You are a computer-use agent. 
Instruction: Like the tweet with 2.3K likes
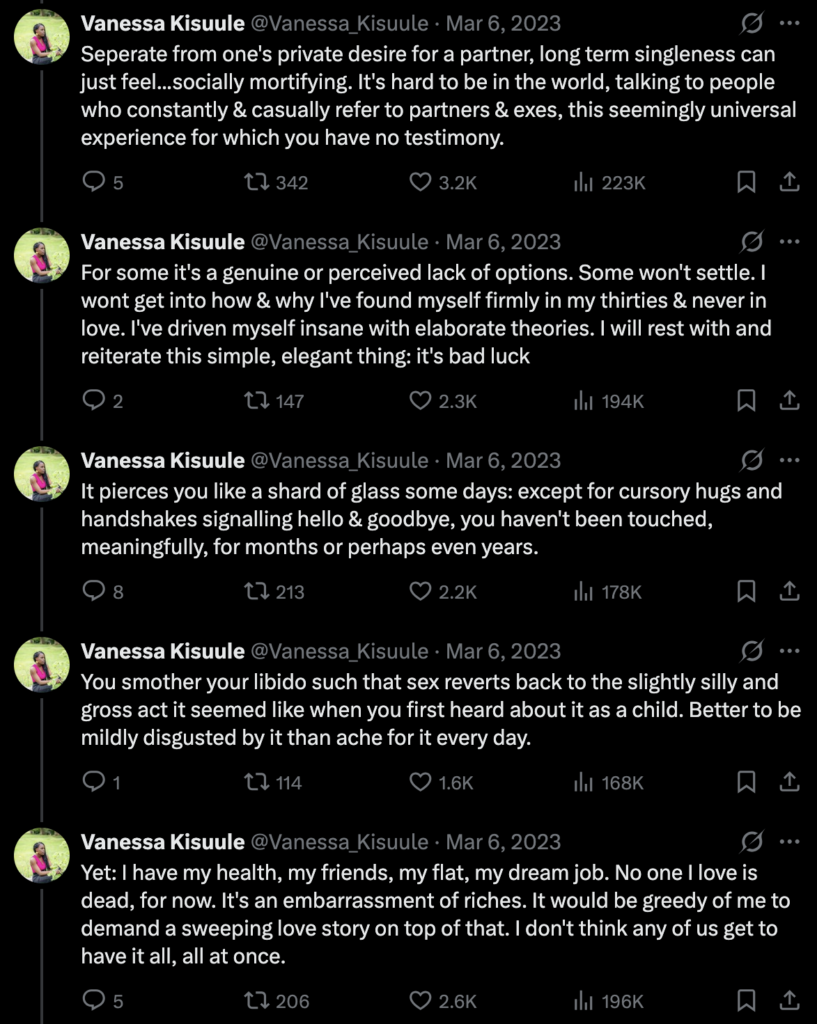pyautogui.click(x=421, y=401)
